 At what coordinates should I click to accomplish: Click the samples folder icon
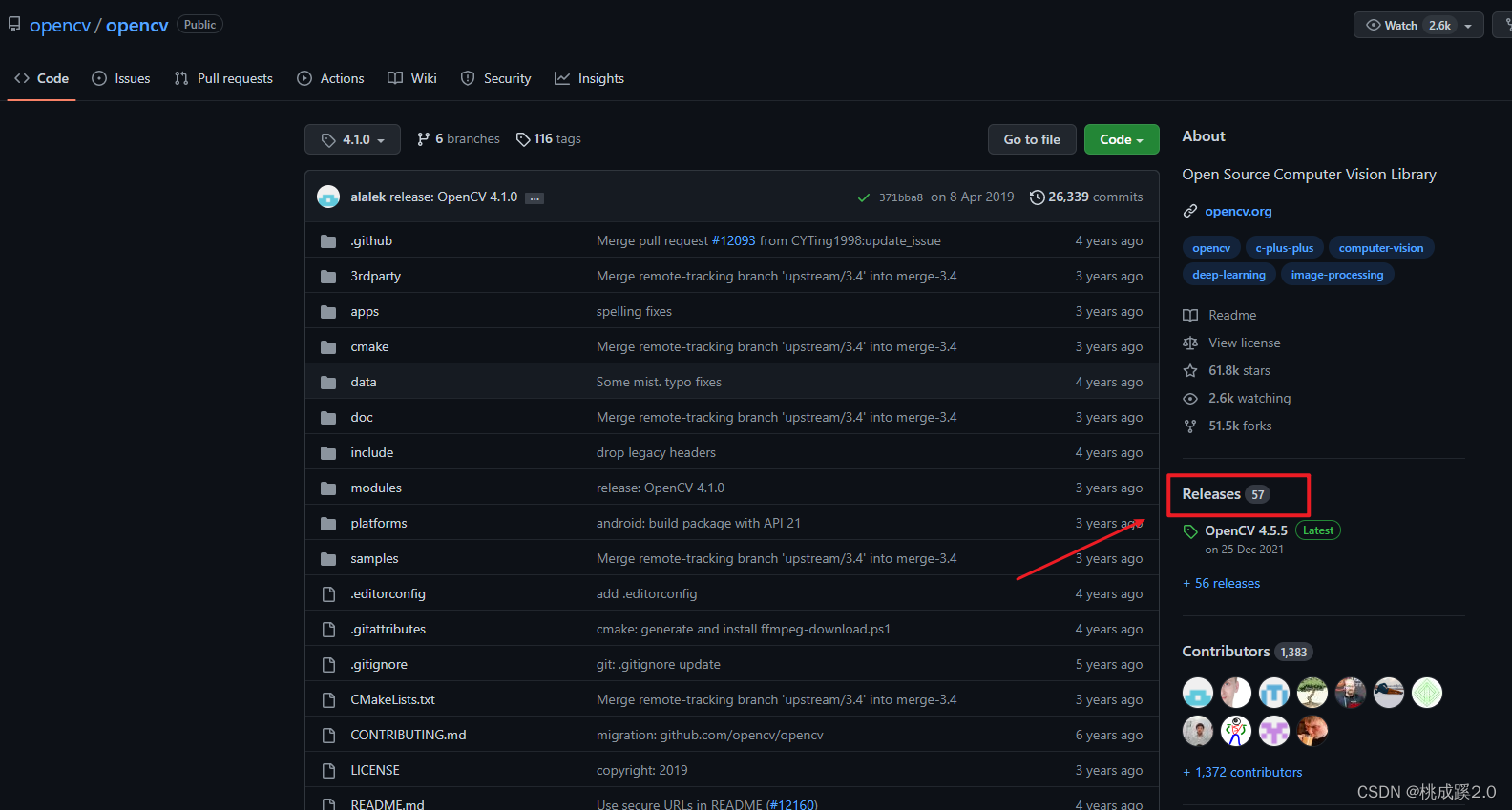[x=328, y=559]
